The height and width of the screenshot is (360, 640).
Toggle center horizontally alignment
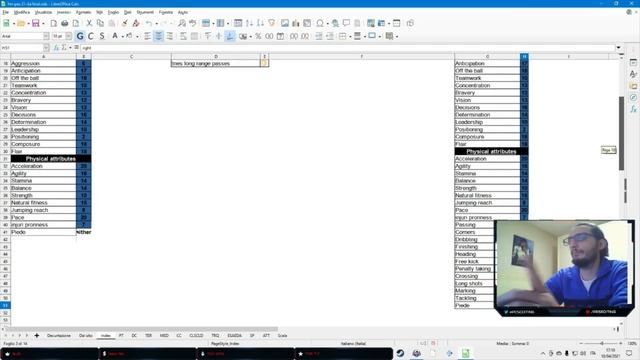pyautogui.click(x=158, y=36)
